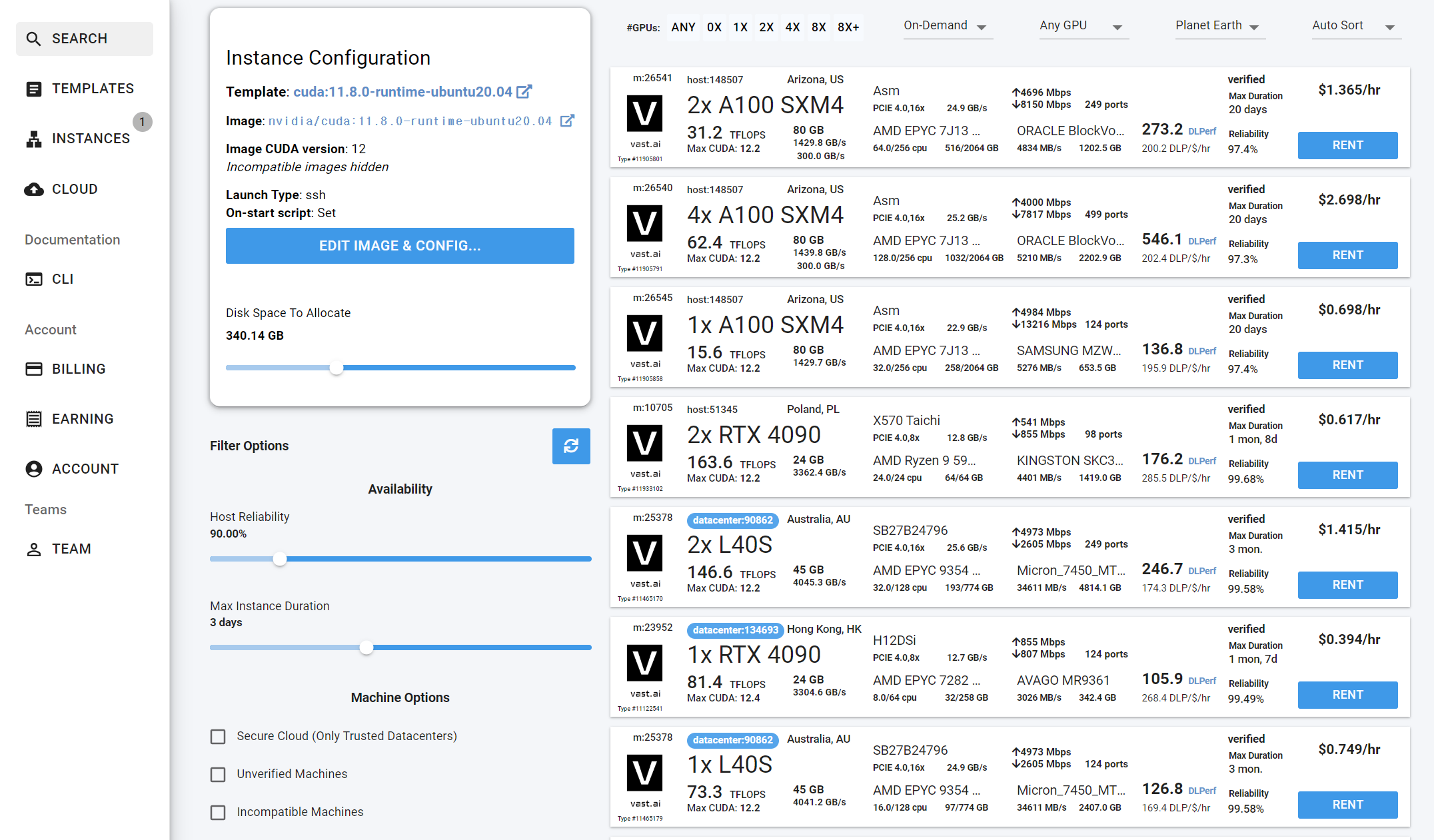Viewport: 1434px width, 840px height.
Task: Rent the 1x A100 SXM4 at $0.698/hr
Action: tap(1347, 365)
